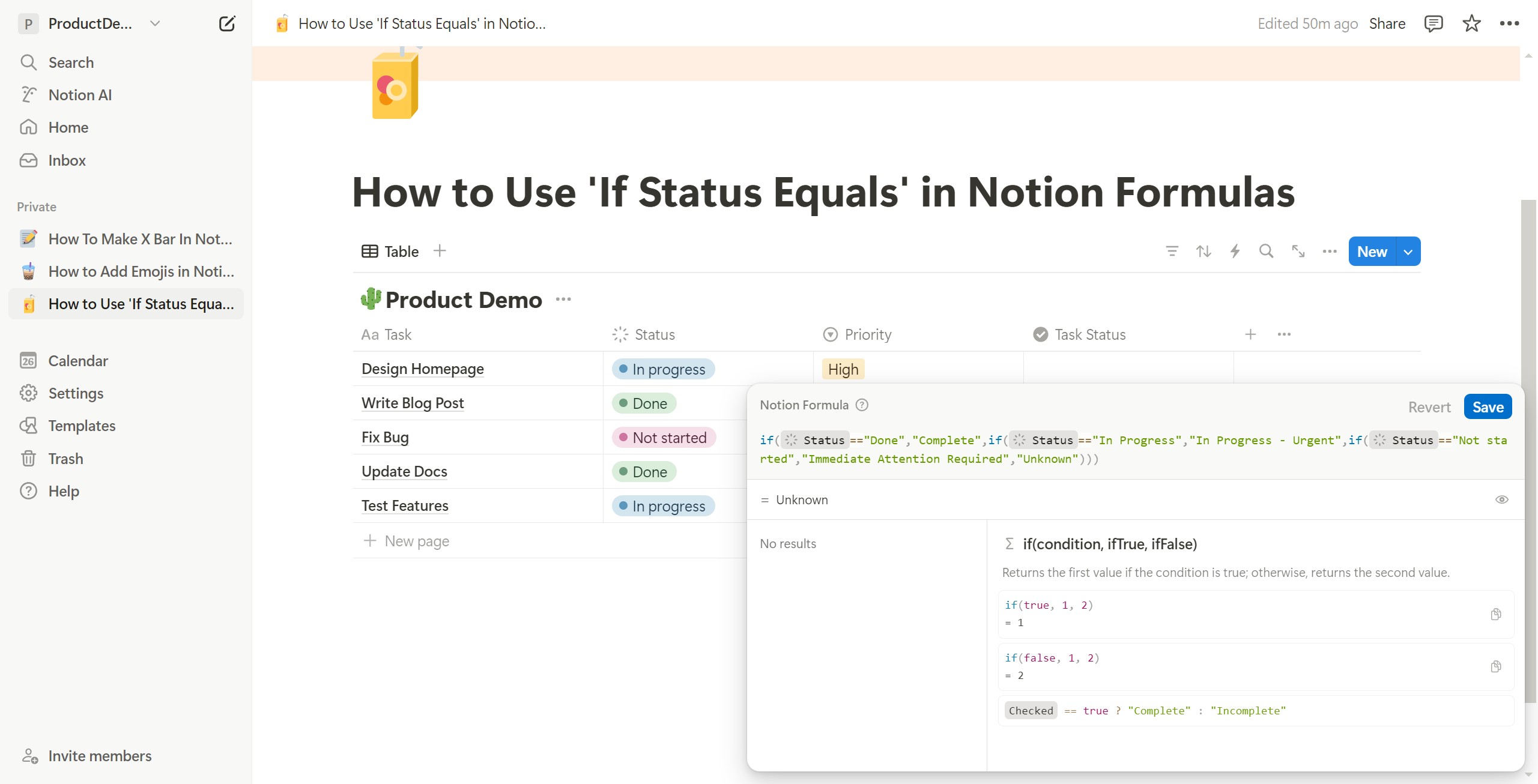Screen dimensions: 1538x784
Task: Select the if(condition, ifTrue, ifFalse) heading
Action: pos(1110,544)
